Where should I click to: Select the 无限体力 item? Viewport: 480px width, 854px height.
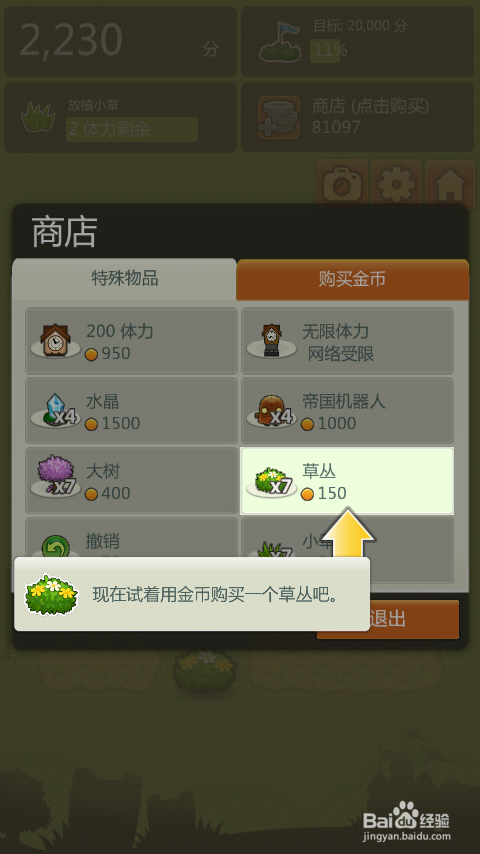point(347,341)
